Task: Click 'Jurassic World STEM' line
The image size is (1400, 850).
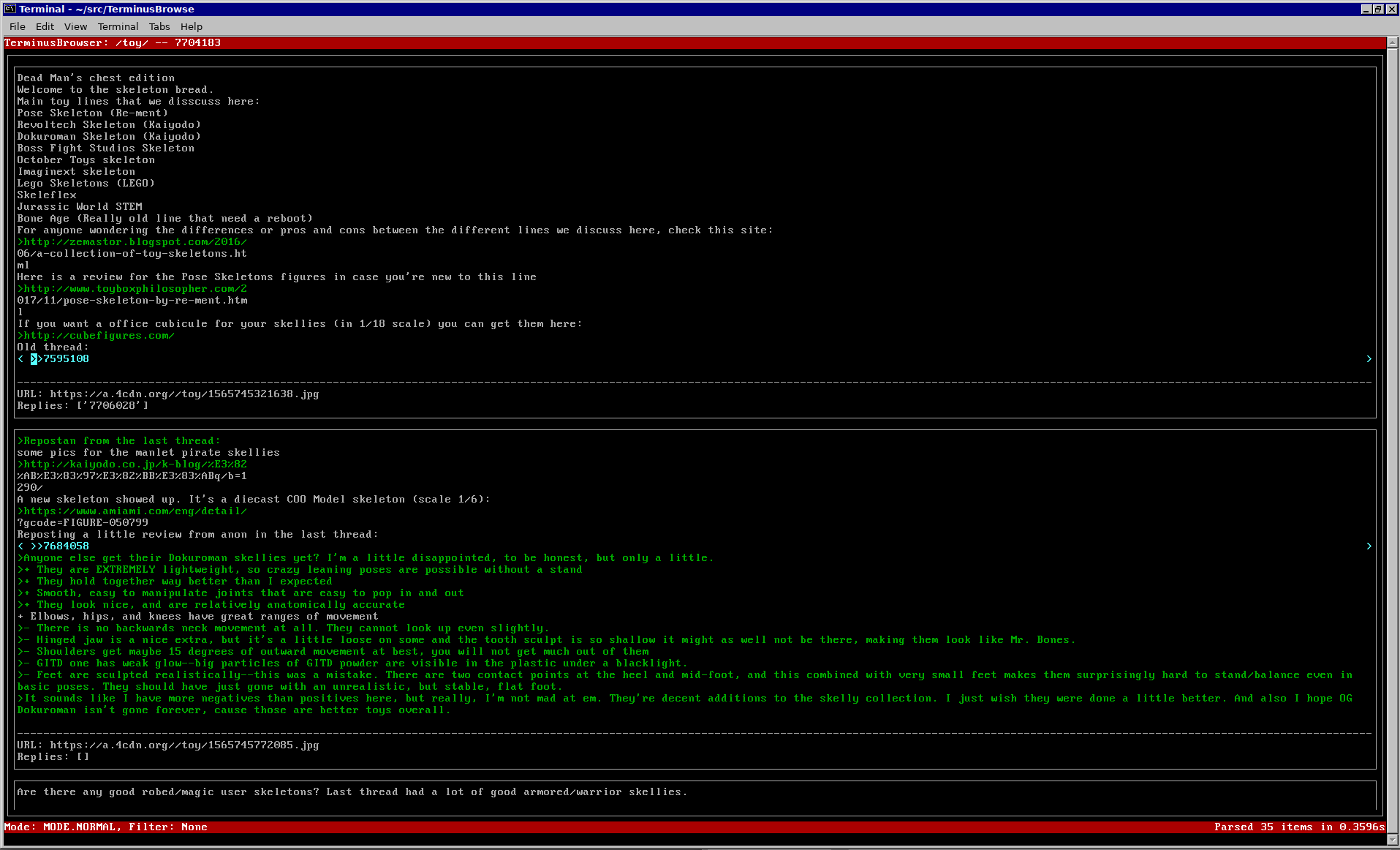Action: [80, 206]
